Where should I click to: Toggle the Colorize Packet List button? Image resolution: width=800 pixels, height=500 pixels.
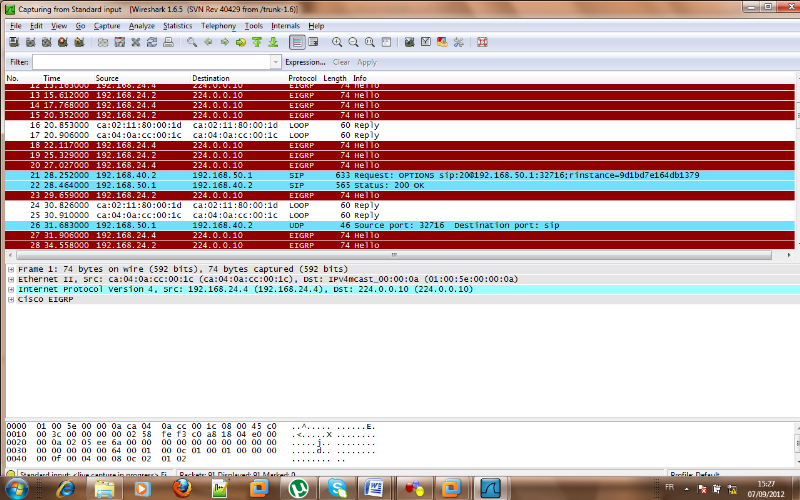pyautogui.click(x=298, y=43)
